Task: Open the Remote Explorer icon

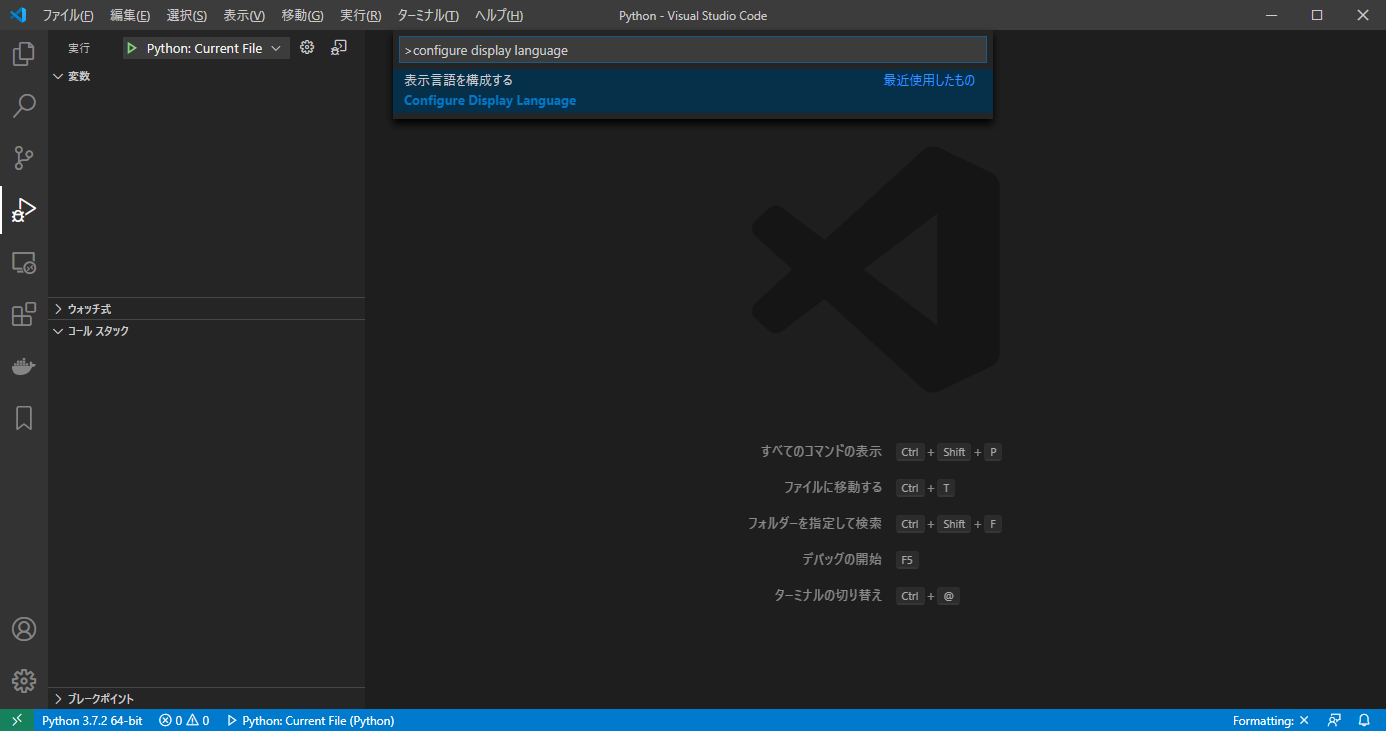Action: pos(24,262)
